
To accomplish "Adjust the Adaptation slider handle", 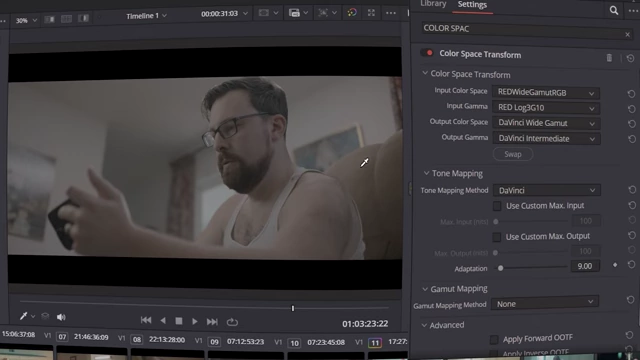I will click(x=500, y=268).
